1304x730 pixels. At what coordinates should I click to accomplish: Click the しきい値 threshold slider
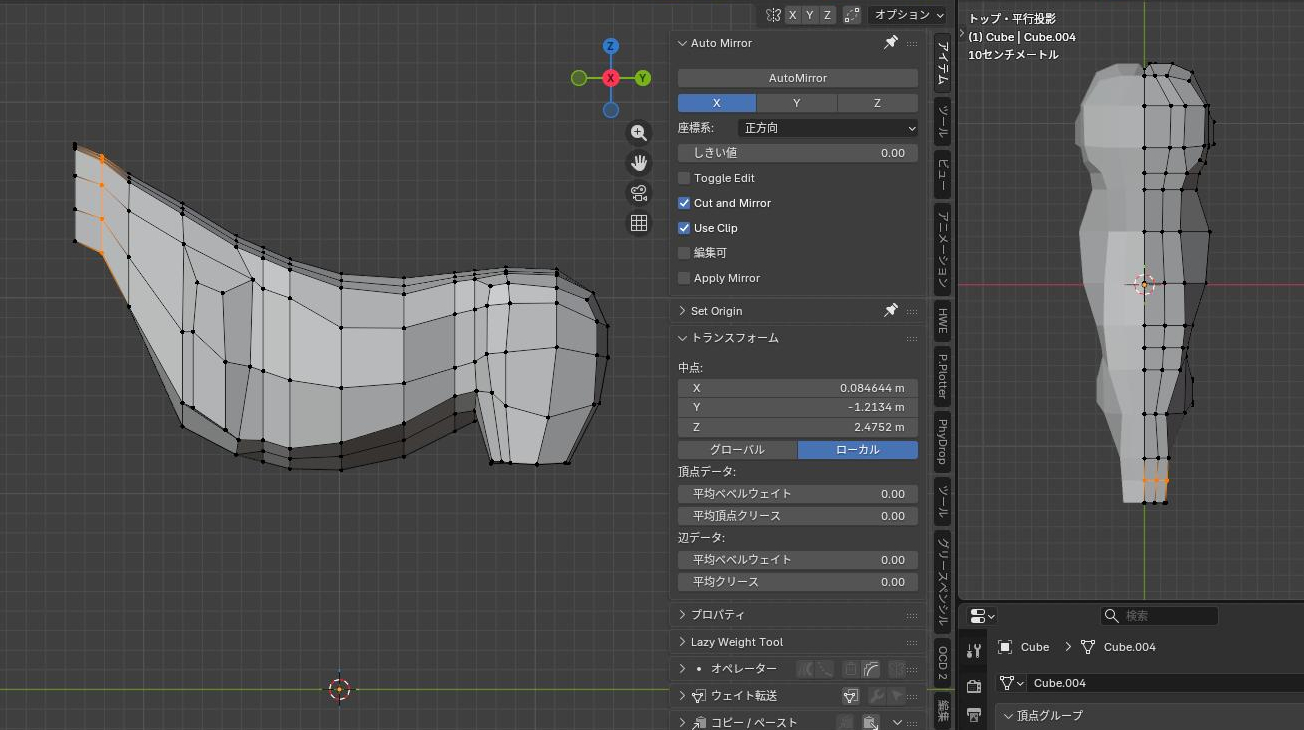coord(797,153)
